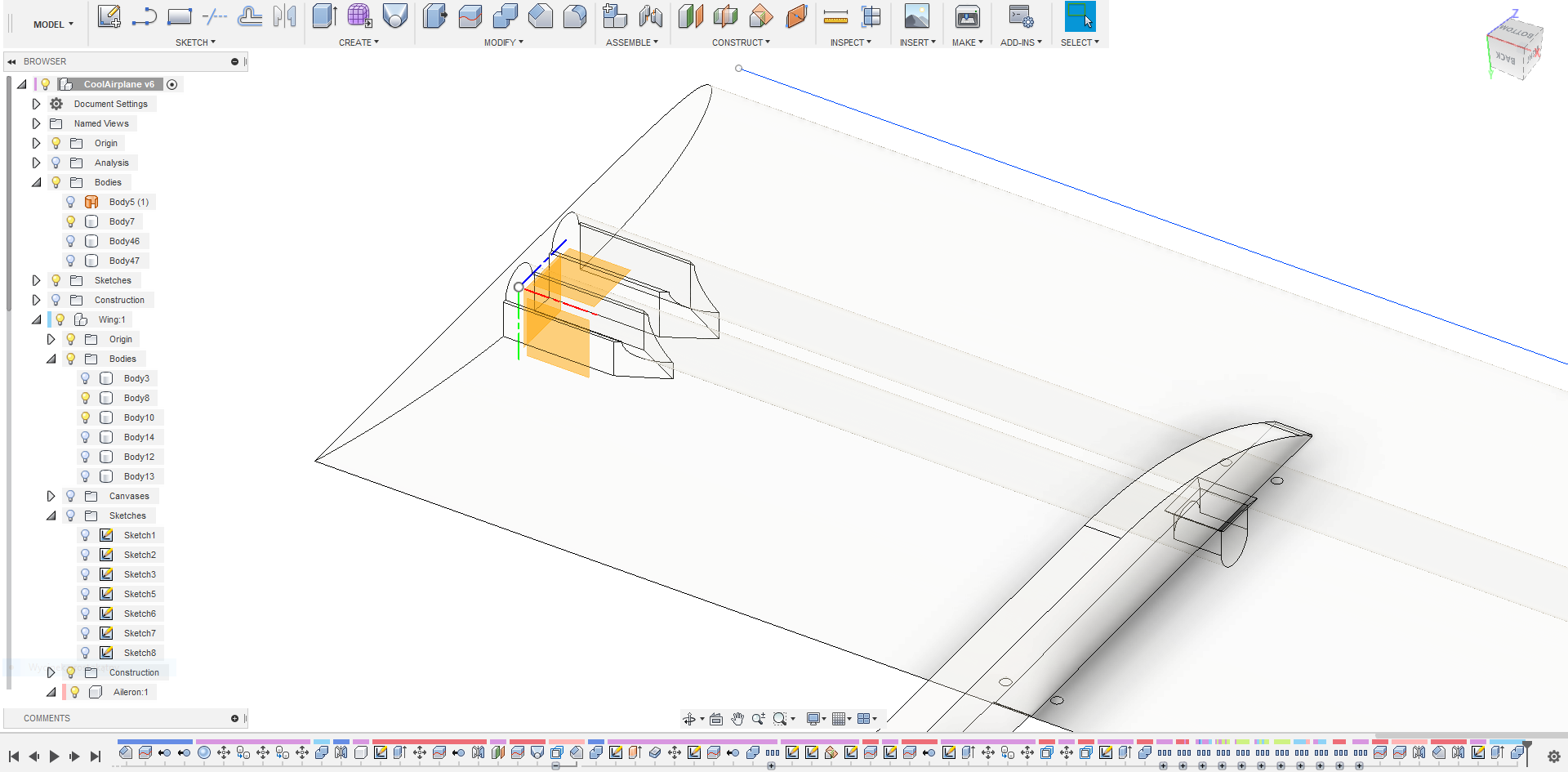Click the Create Sketch icon

pos(109,16)
